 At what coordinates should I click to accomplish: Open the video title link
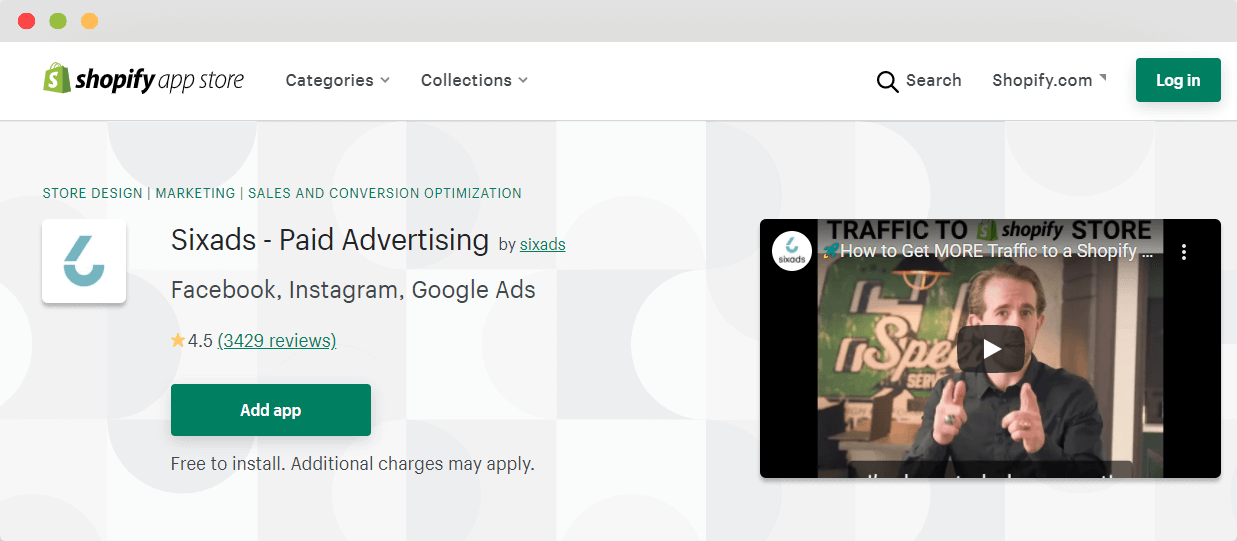[990, 251]
